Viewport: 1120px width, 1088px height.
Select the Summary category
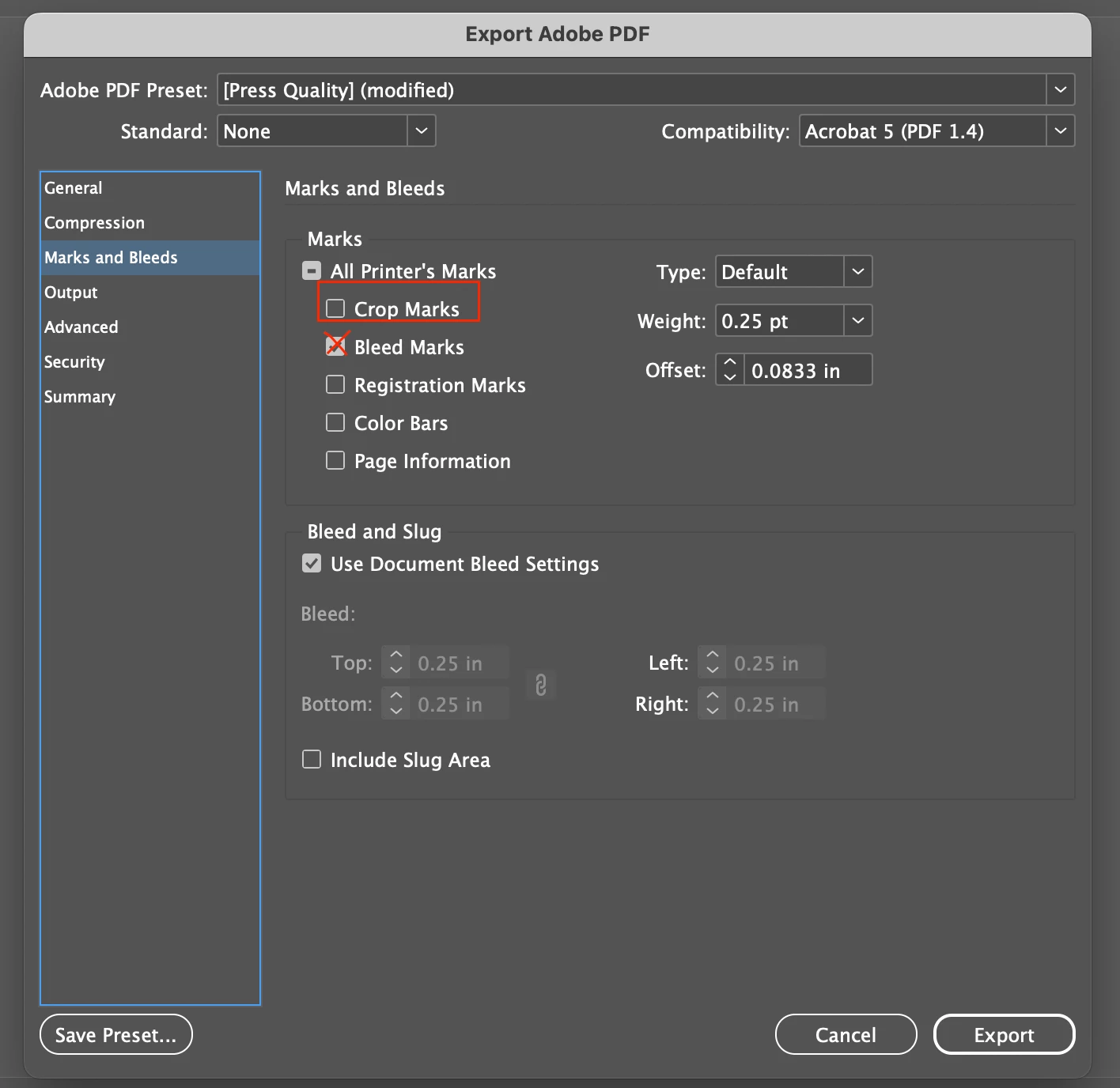coord(150,397)
